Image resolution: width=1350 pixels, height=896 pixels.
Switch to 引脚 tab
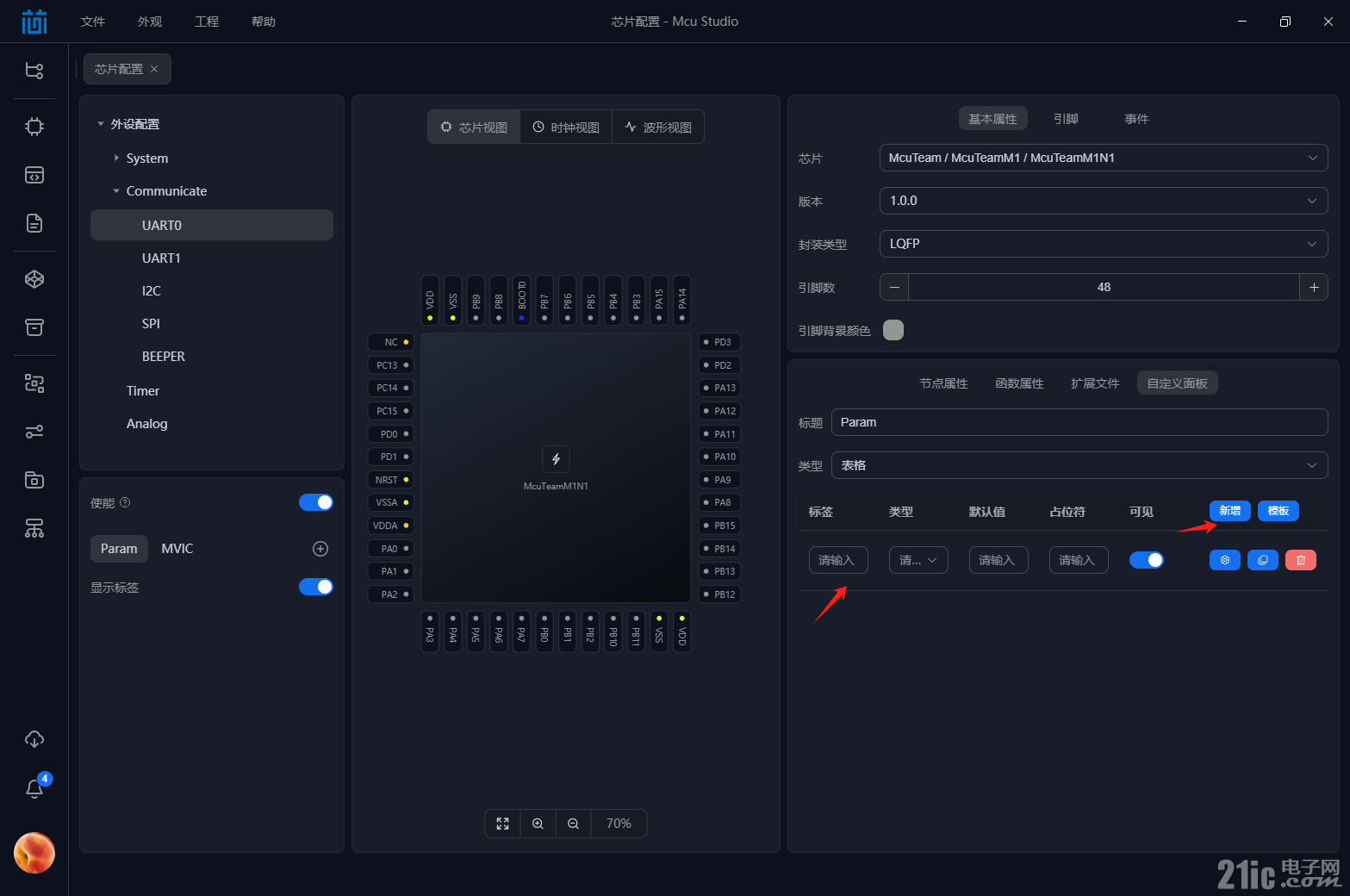(x=1066, y=119)
